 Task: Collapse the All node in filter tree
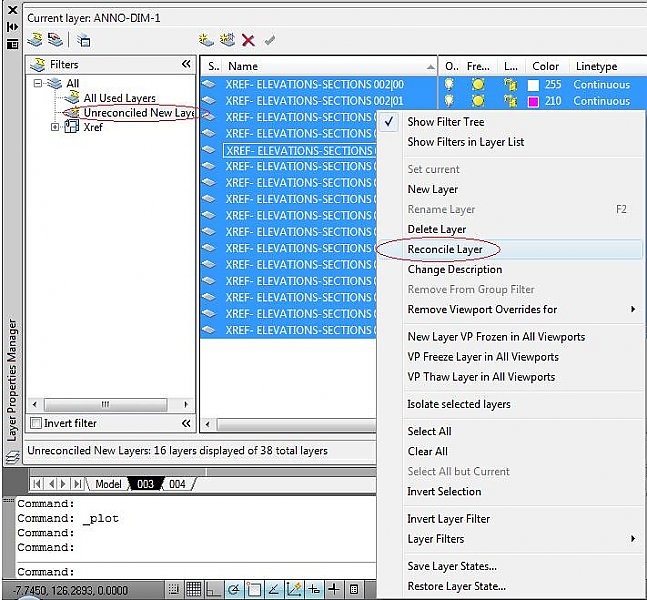click(x=39, y=84)
